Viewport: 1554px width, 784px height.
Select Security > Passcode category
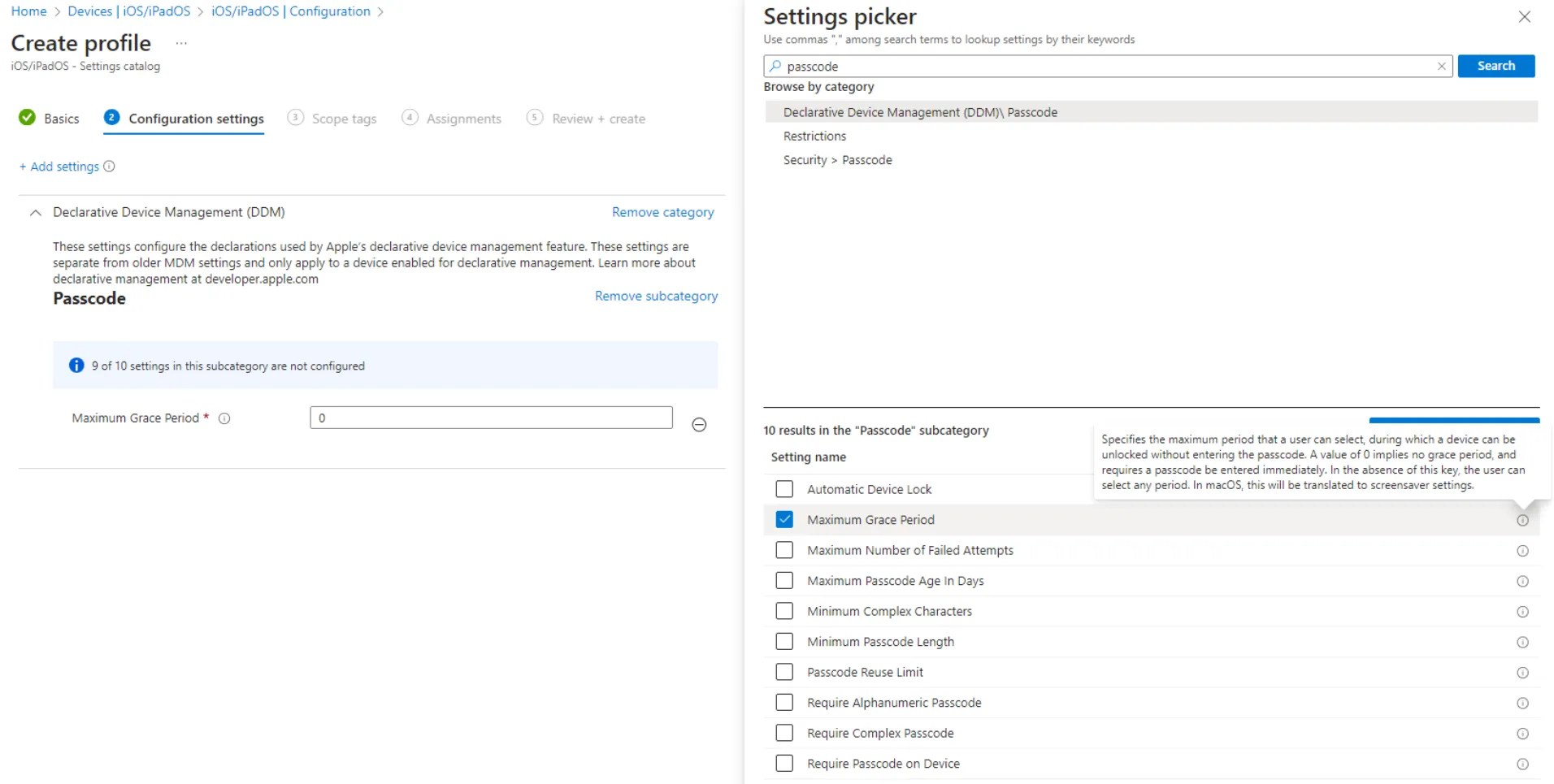[x=837, y=160]
